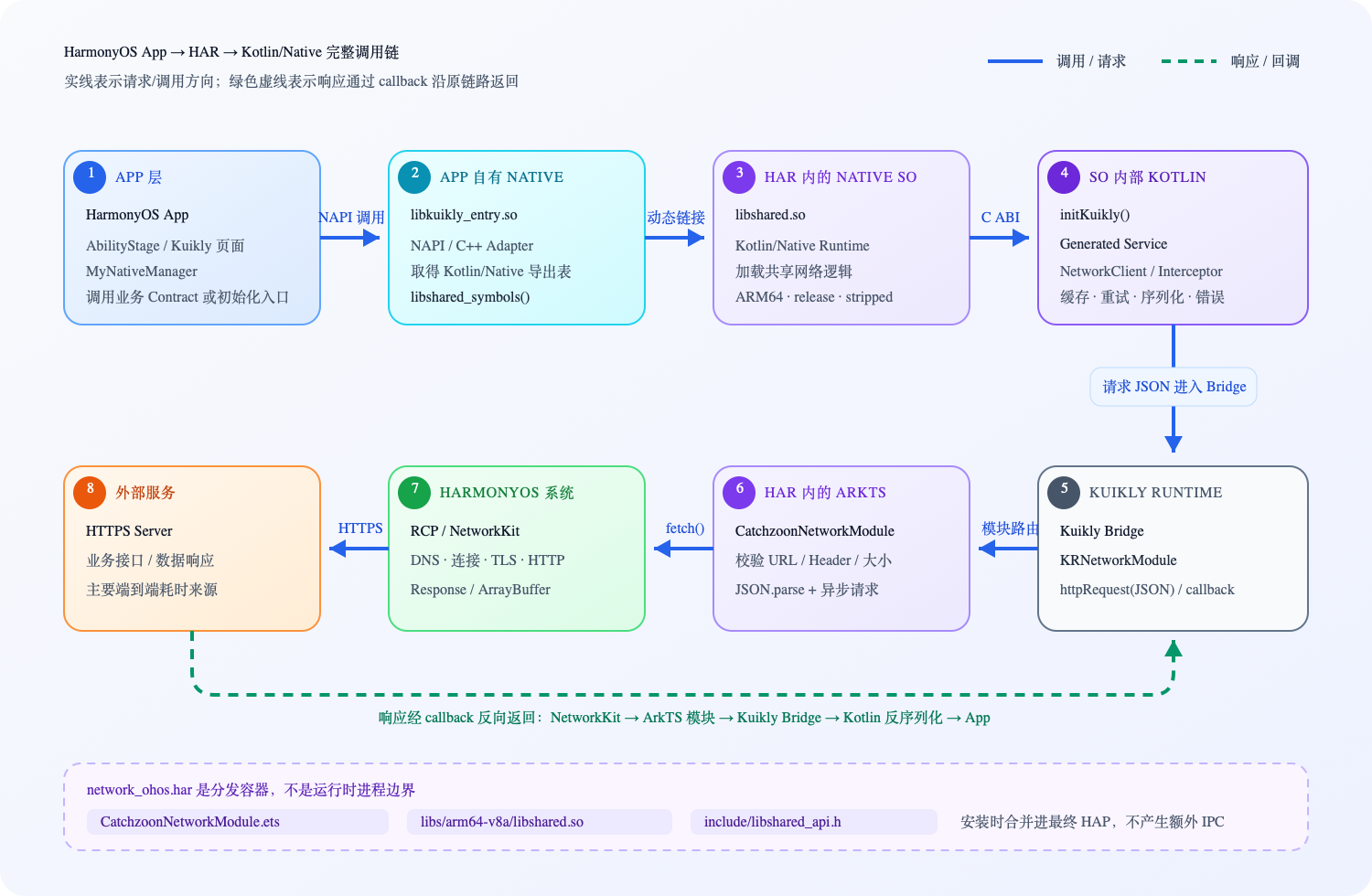
Task: Click the diagram title ending with 完整调用链
Action: tap(231, 52)
